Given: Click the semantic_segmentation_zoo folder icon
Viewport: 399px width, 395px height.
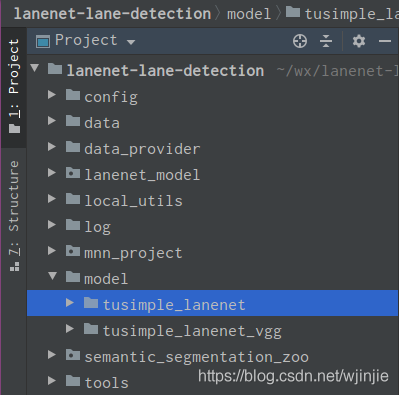Looking at the screenshot, I should pyautogui.click(x=73, y=355).
